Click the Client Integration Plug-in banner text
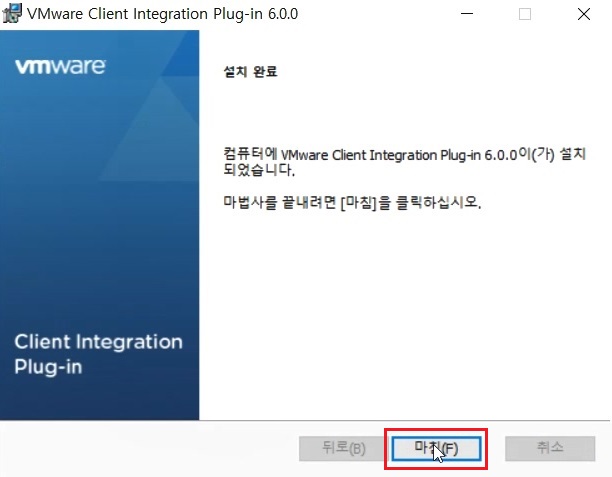Image resolution: width=612 pixels, height=477 pixels. point(98,354)
